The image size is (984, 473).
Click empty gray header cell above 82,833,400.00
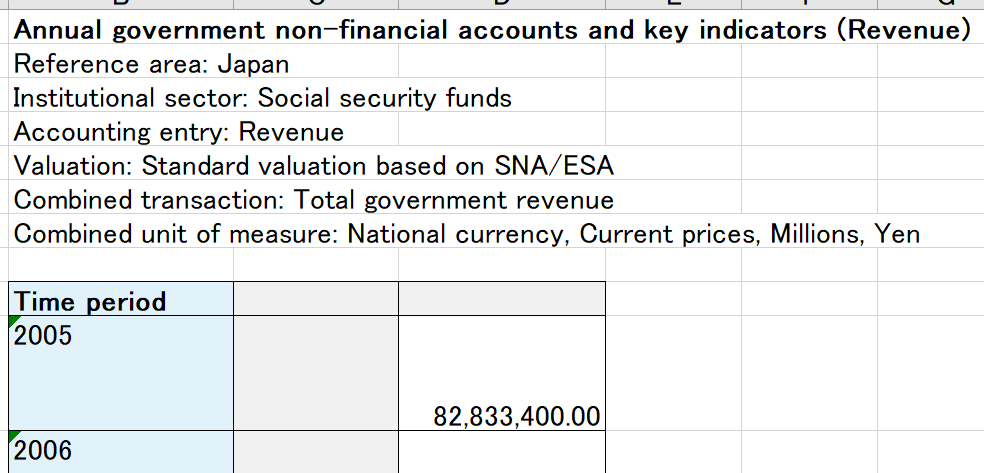click(x=501, y=300)
